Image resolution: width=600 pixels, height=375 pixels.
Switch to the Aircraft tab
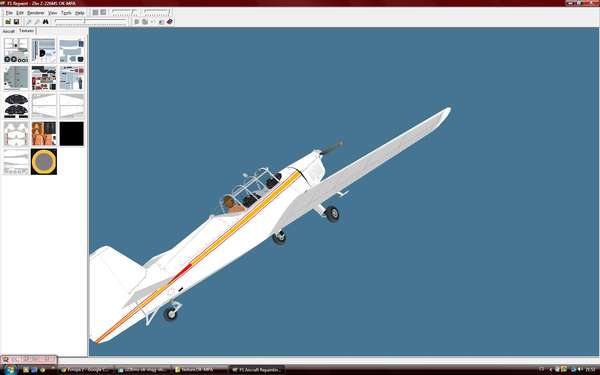click(x=8, y=31)
